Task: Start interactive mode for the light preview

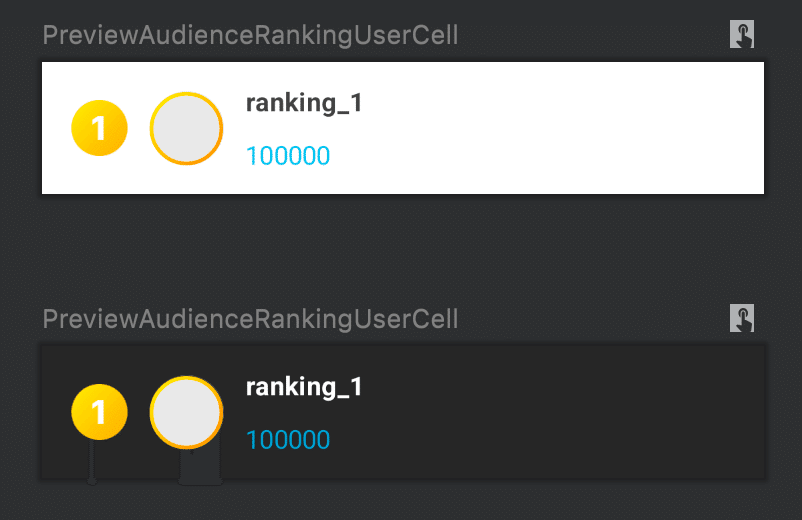Action: click(742, 34)
